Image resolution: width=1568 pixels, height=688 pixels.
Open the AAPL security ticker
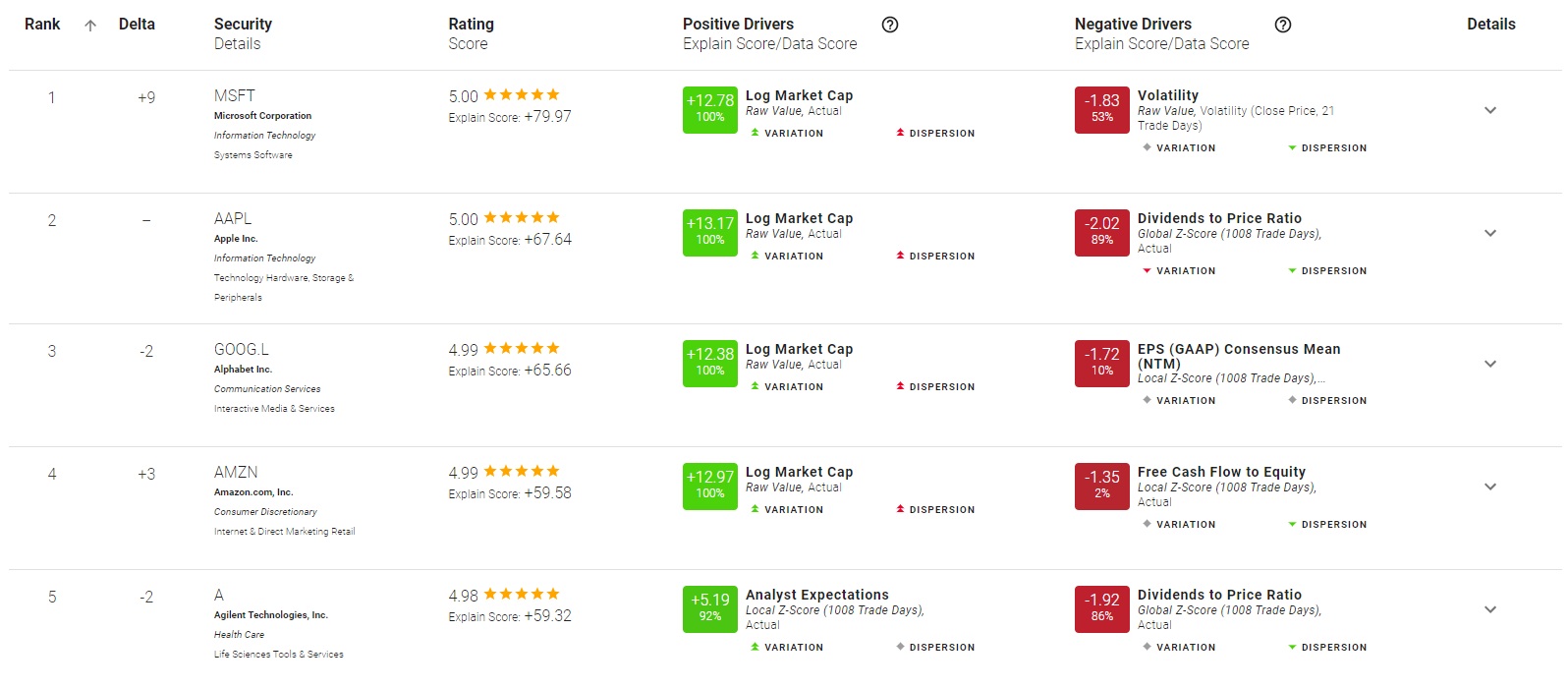point(233,218)
